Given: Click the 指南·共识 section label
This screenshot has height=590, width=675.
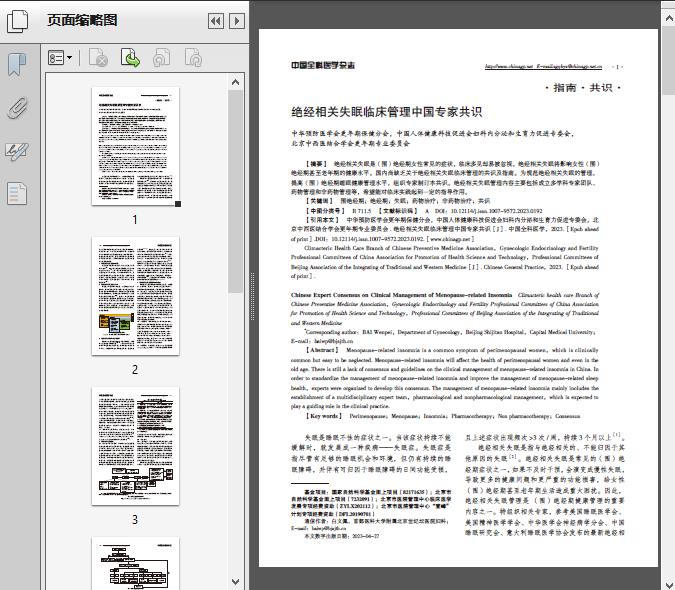Looking at the screenshot, I should click(x=583, y=88).
